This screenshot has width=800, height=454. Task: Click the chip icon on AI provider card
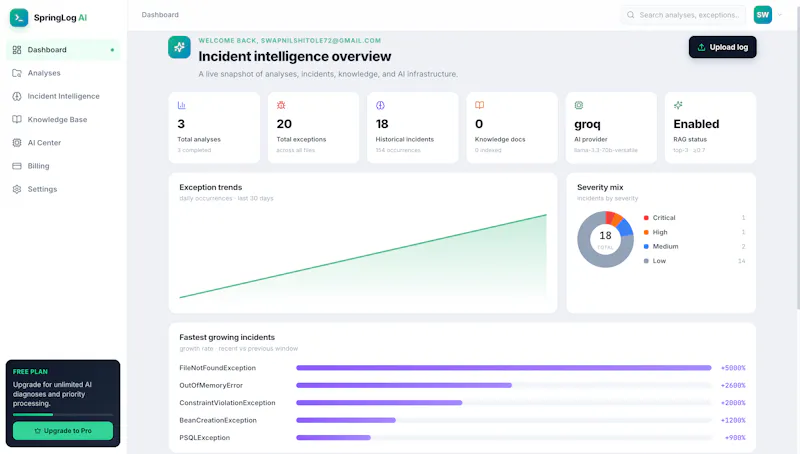tap(579, 105)
